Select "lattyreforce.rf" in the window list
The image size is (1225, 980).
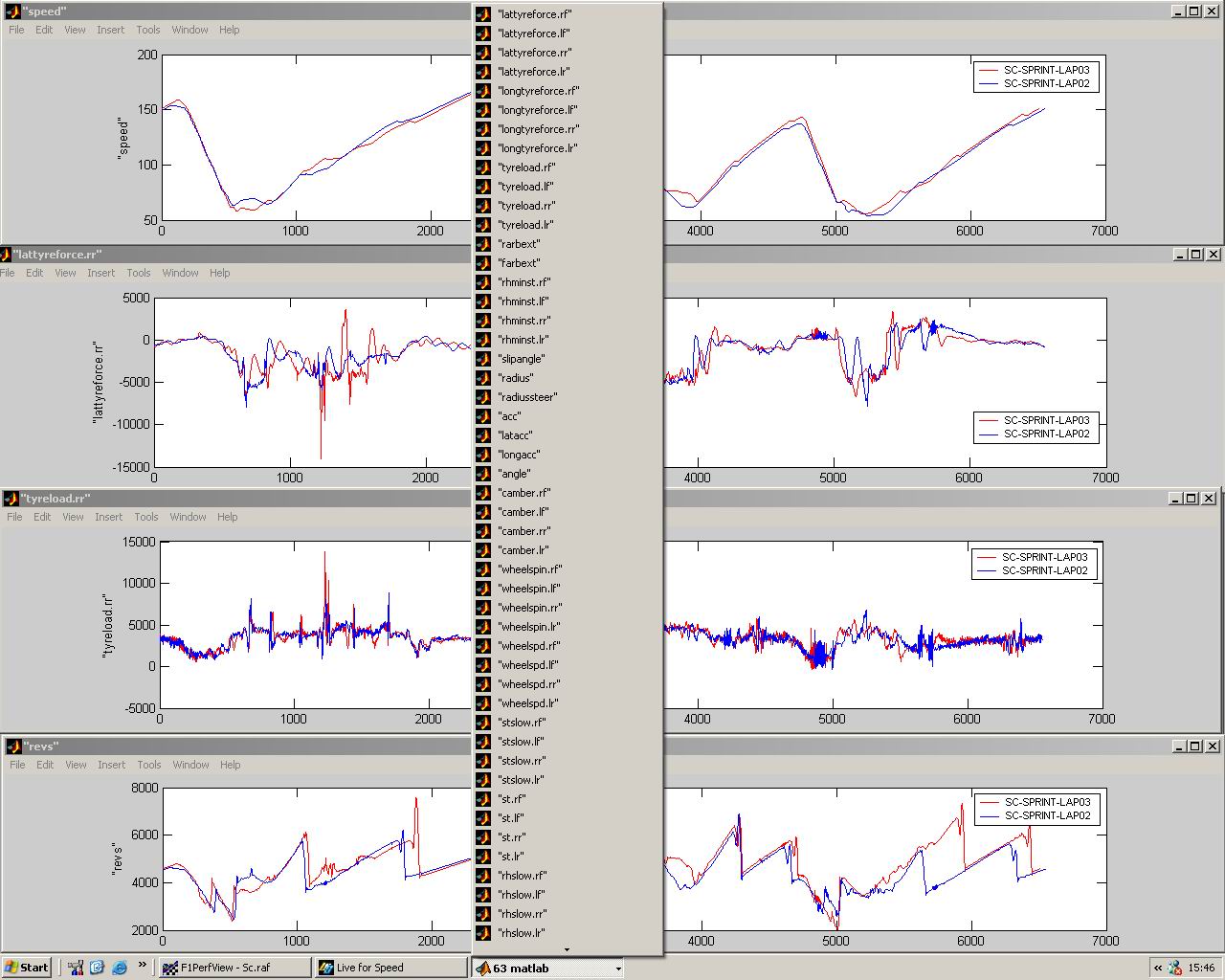(568, 14)
